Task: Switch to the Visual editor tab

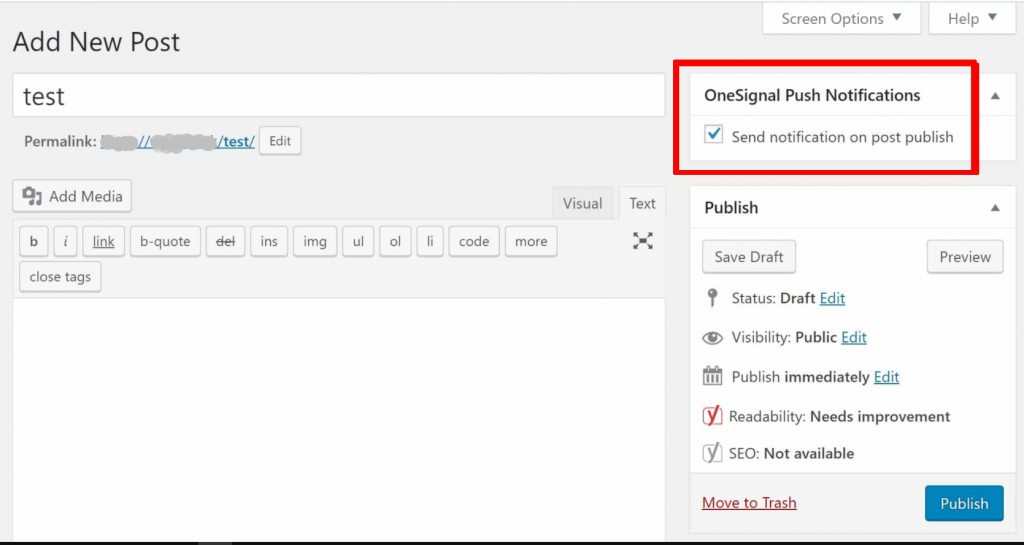Action: pyautogui.click(x=582, y=203)
